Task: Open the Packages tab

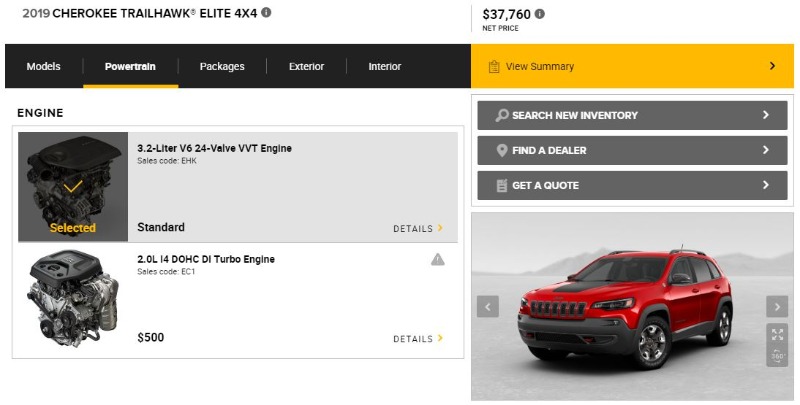Action: pyautogui.click(x=222, y=67)
